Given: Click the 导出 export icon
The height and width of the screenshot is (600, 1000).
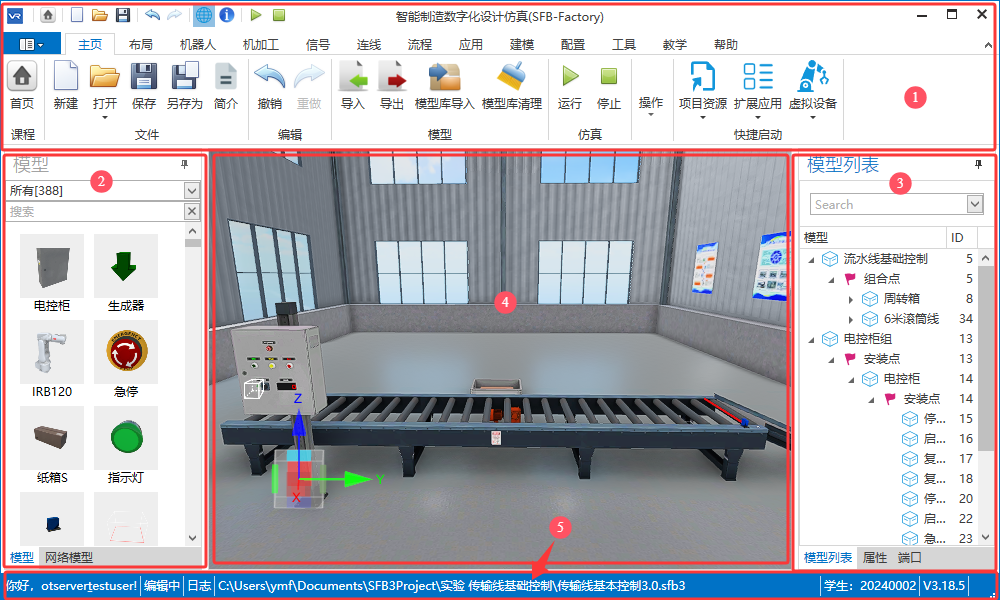Looking at the screenshot, I should pos(392,78).
